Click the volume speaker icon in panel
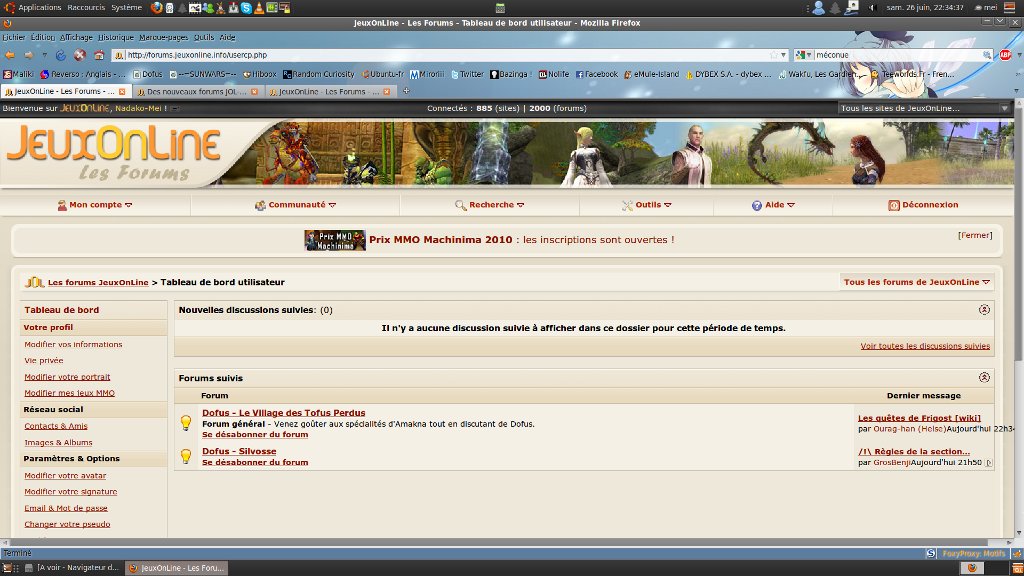This screenshot has width=1024, height=576. (x=872, y=8)
